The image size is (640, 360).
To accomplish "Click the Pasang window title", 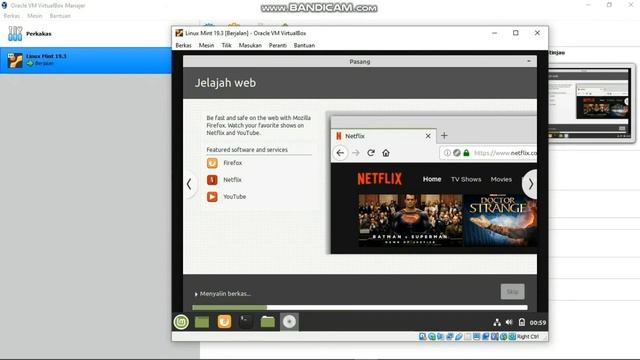I will click(x=360, y=62).
